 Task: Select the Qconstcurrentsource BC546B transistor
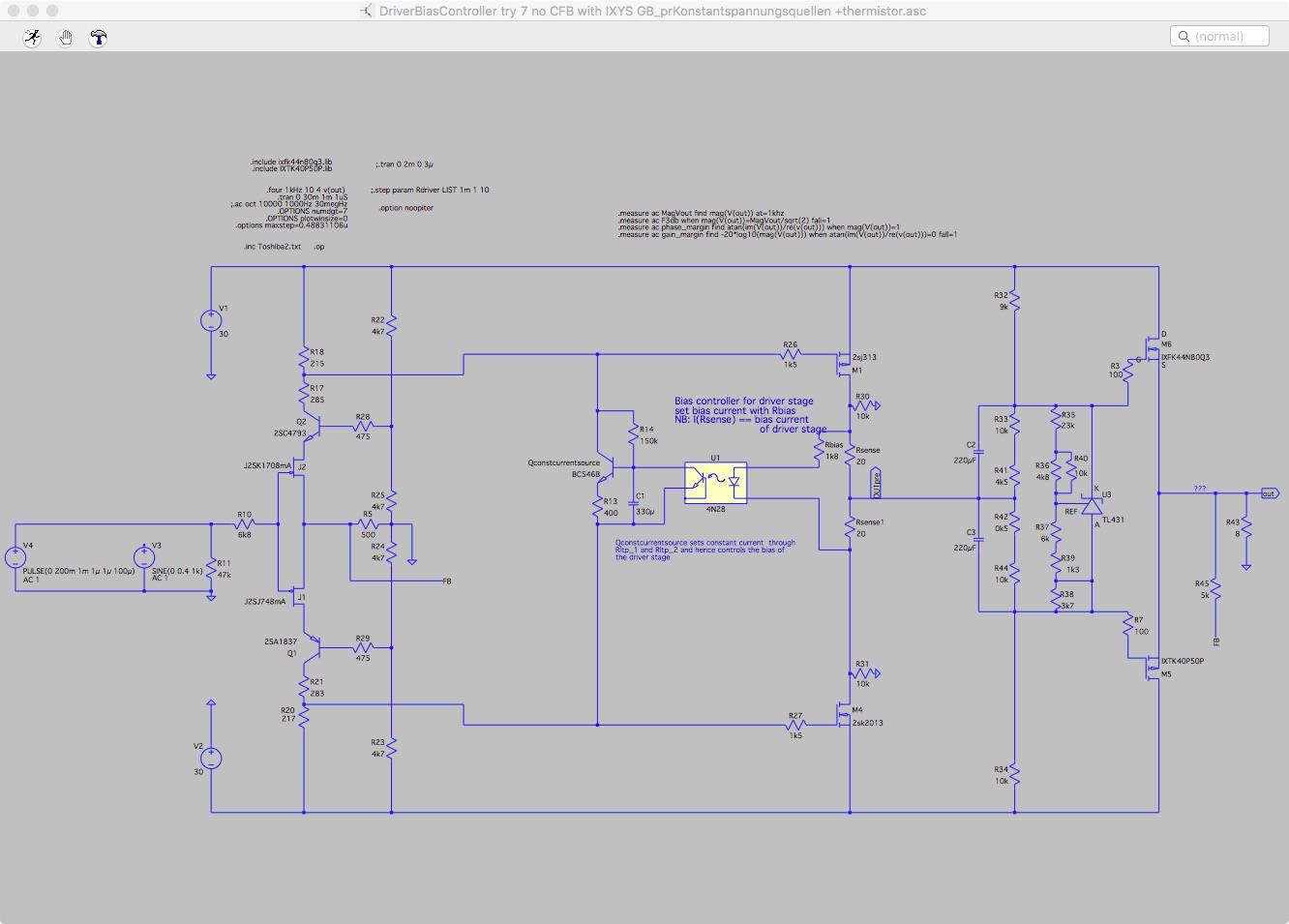(608, 469)
